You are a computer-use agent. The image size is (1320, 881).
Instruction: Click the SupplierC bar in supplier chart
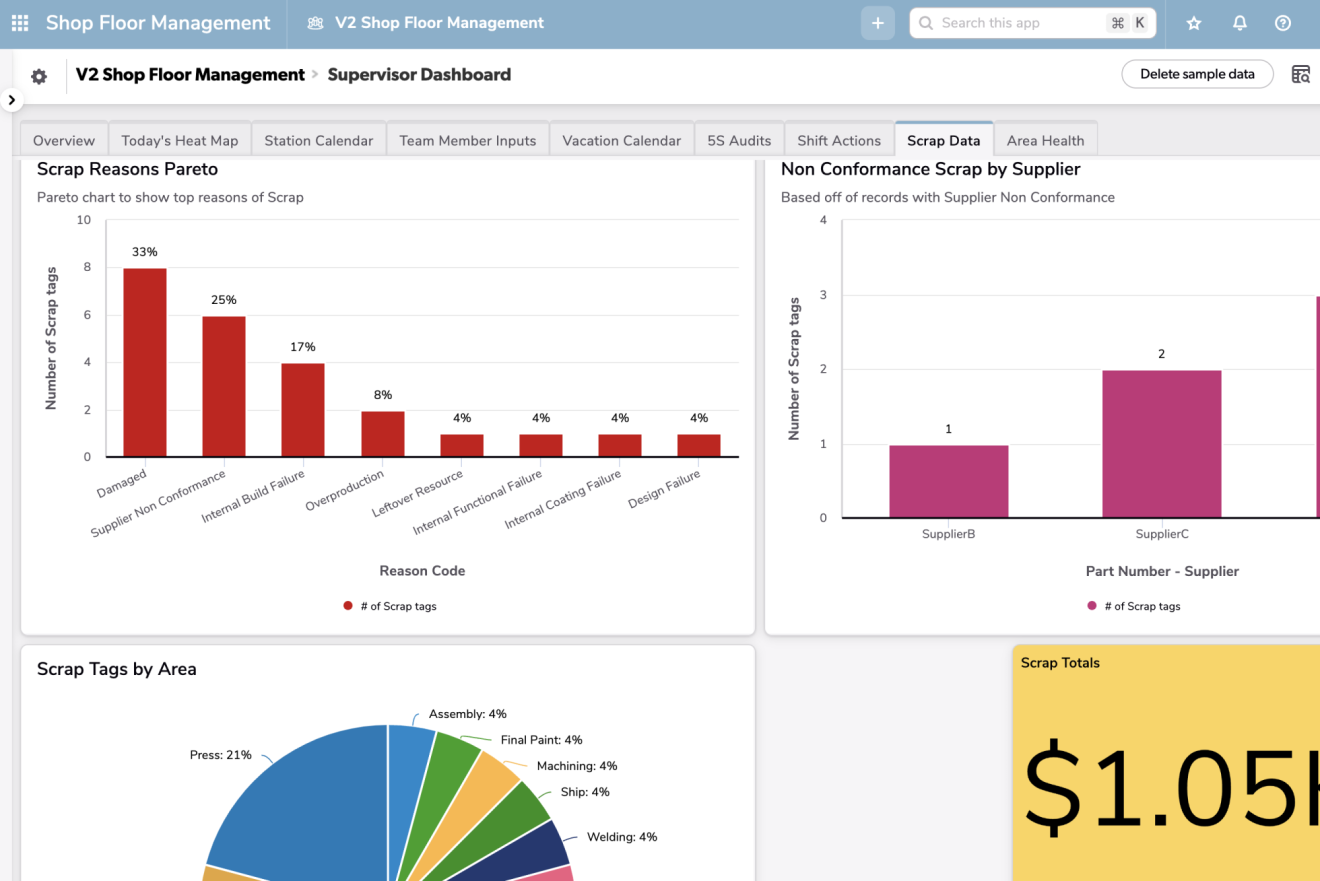click(1161, 443)
